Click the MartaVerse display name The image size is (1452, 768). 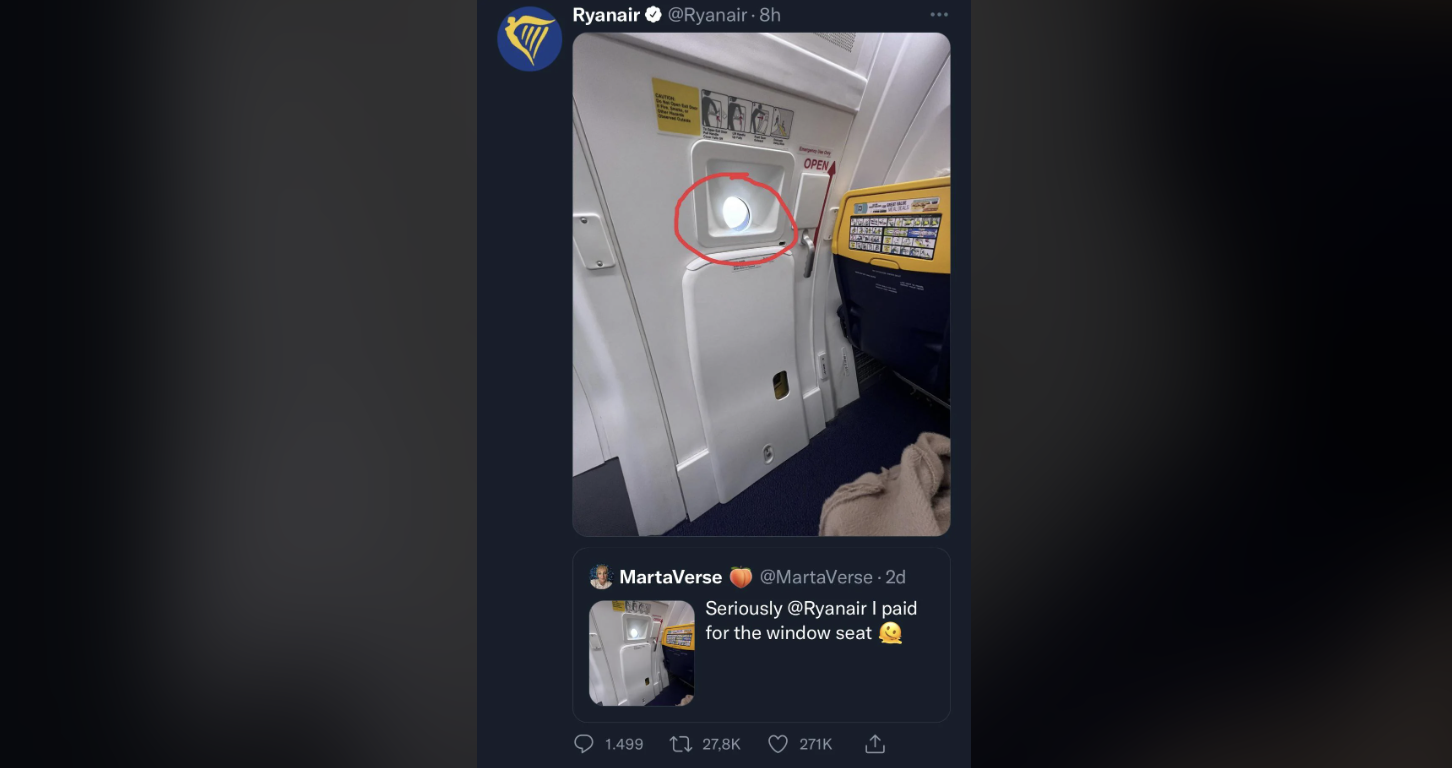[x=670, y=577]
